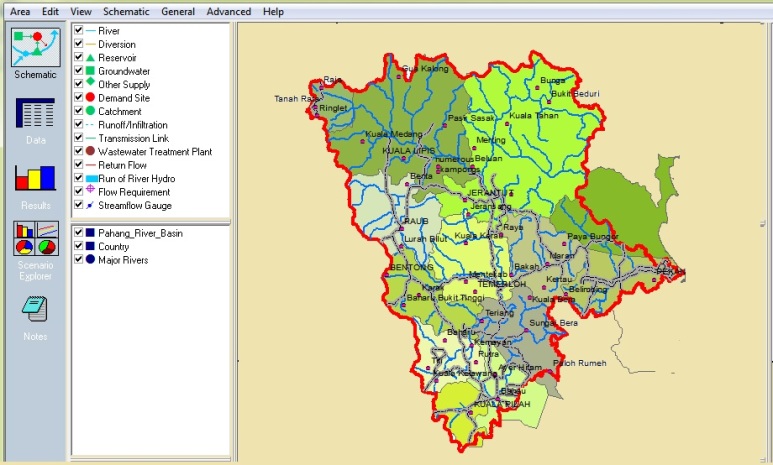Choose the Groundwater green square symbol
Screen dimensions: 773x465
coord(91,71)
